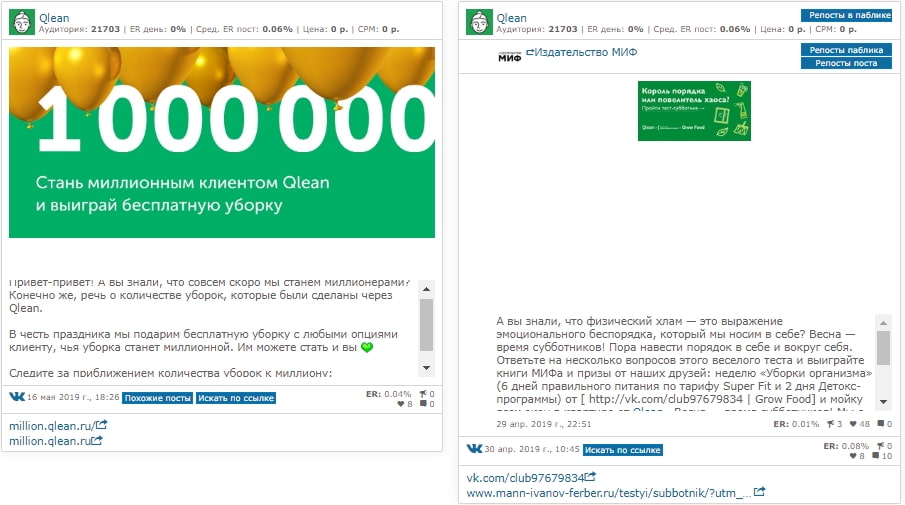Image resolution: width=905 pixels, height=505 pixels.
Task: Click the scroll up arrow in the left post text
Action: tap(426, 289)
